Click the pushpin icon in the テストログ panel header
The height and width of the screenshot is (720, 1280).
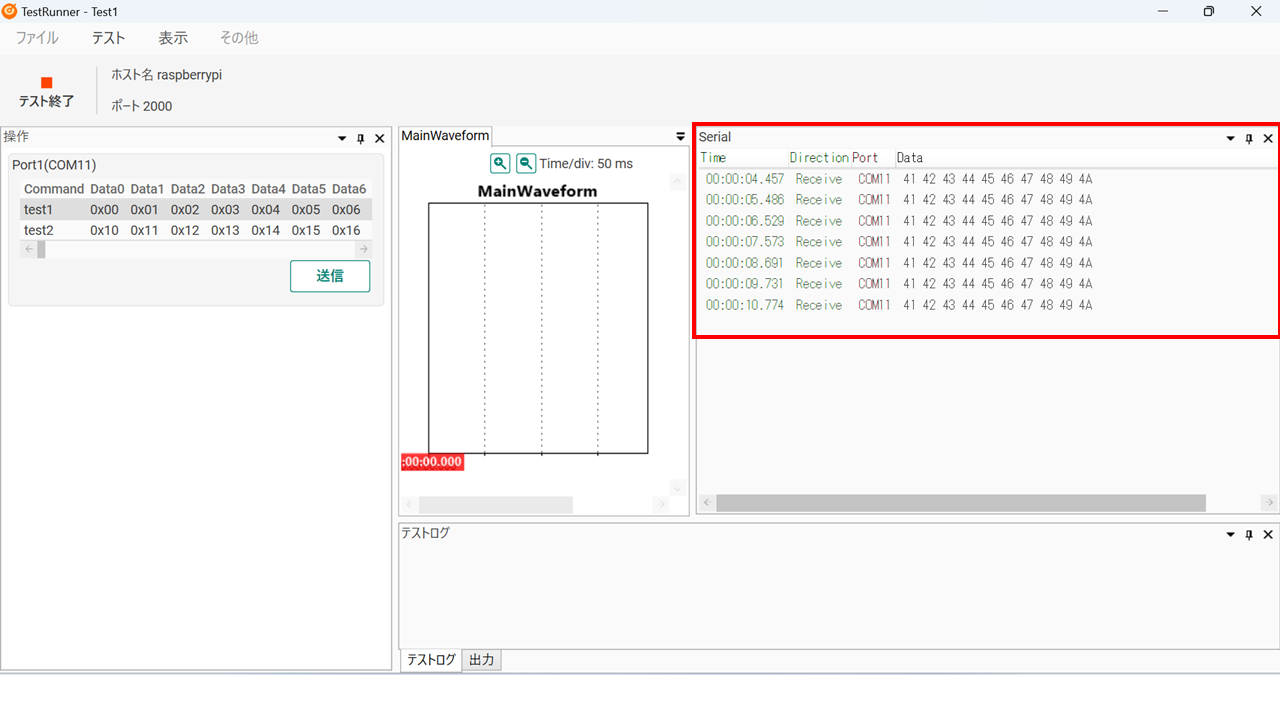click(x=1249, y=535)
